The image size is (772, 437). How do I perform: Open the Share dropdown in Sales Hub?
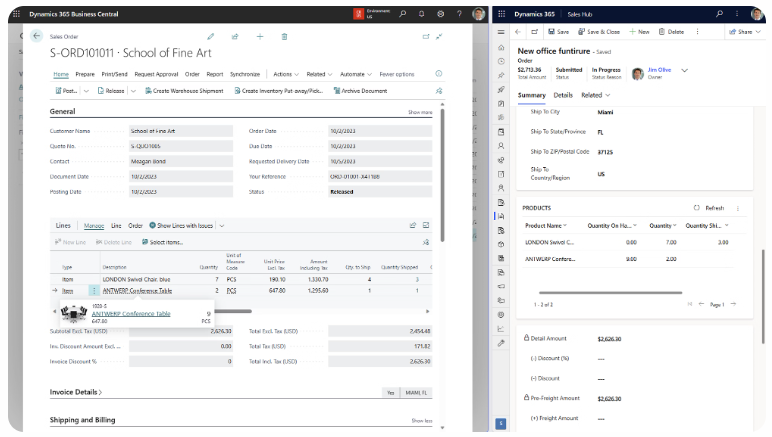758,32
